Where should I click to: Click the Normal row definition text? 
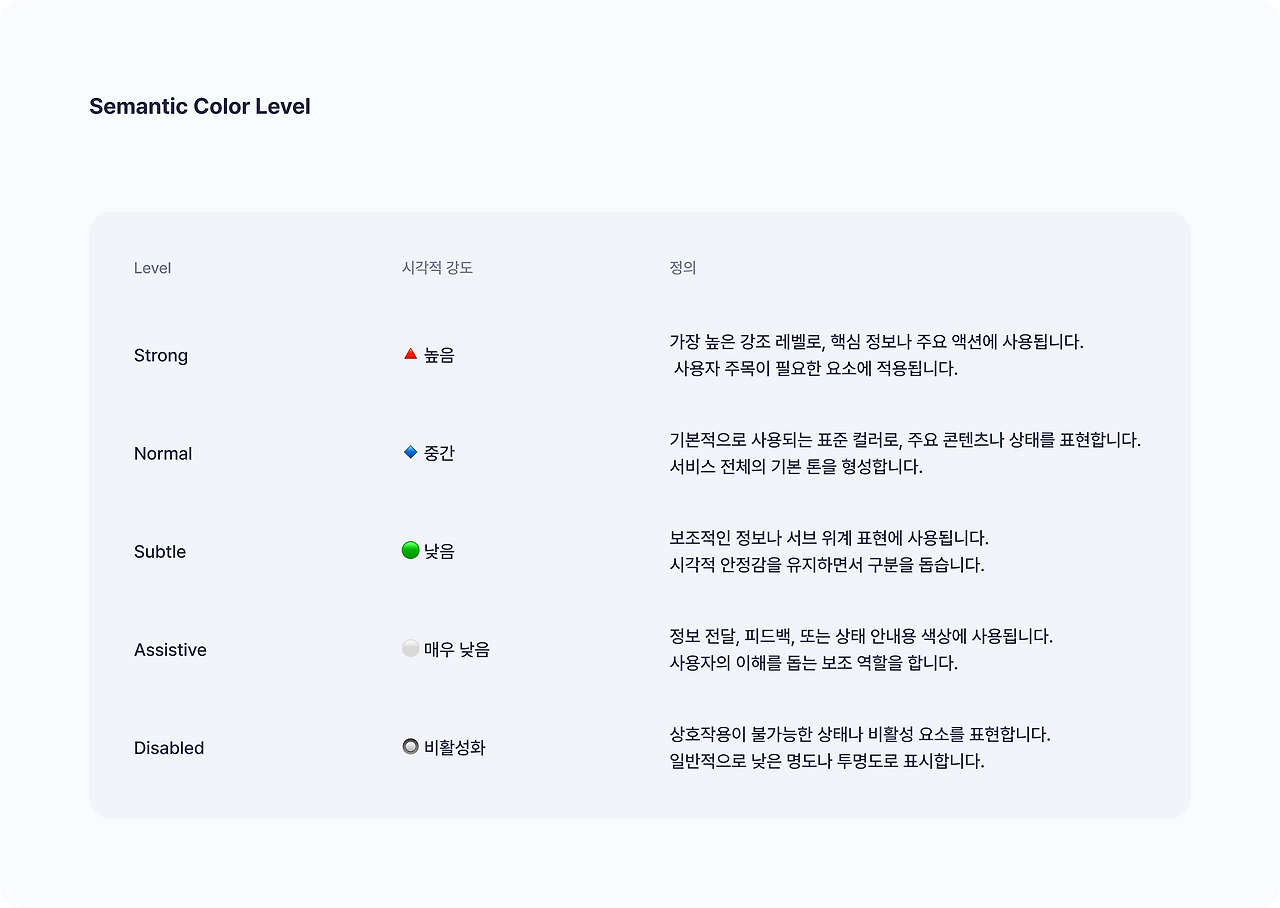[x=904, y=453]
